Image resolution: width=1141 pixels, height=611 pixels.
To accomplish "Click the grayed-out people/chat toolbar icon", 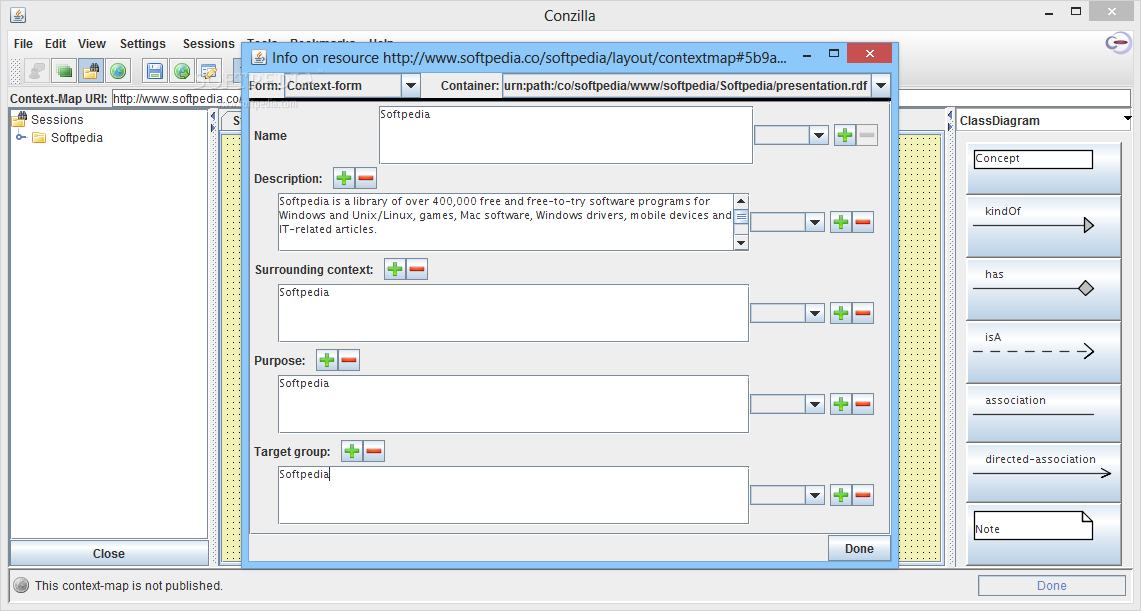I will point(36,71).
